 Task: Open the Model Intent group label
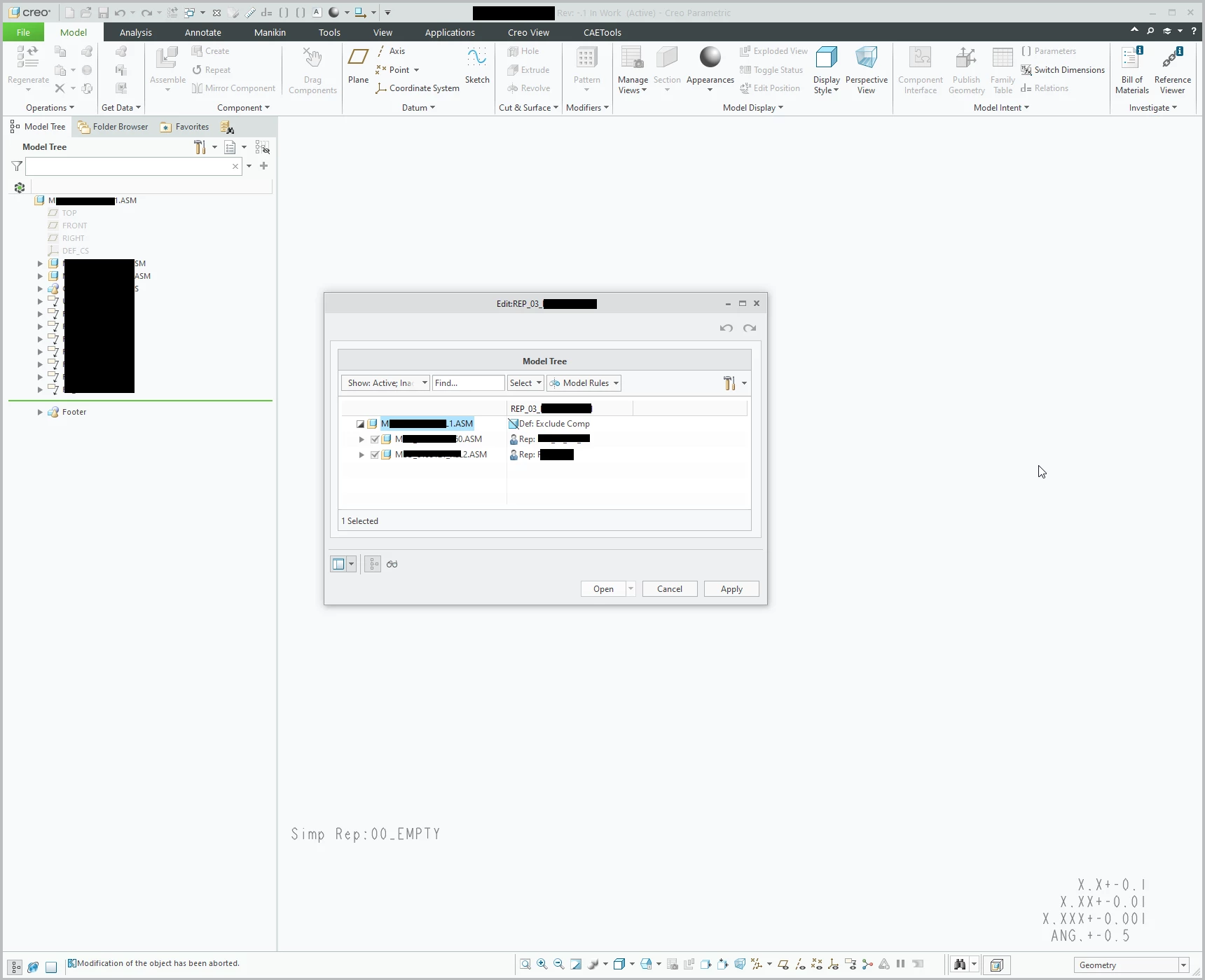point(1001,108)
